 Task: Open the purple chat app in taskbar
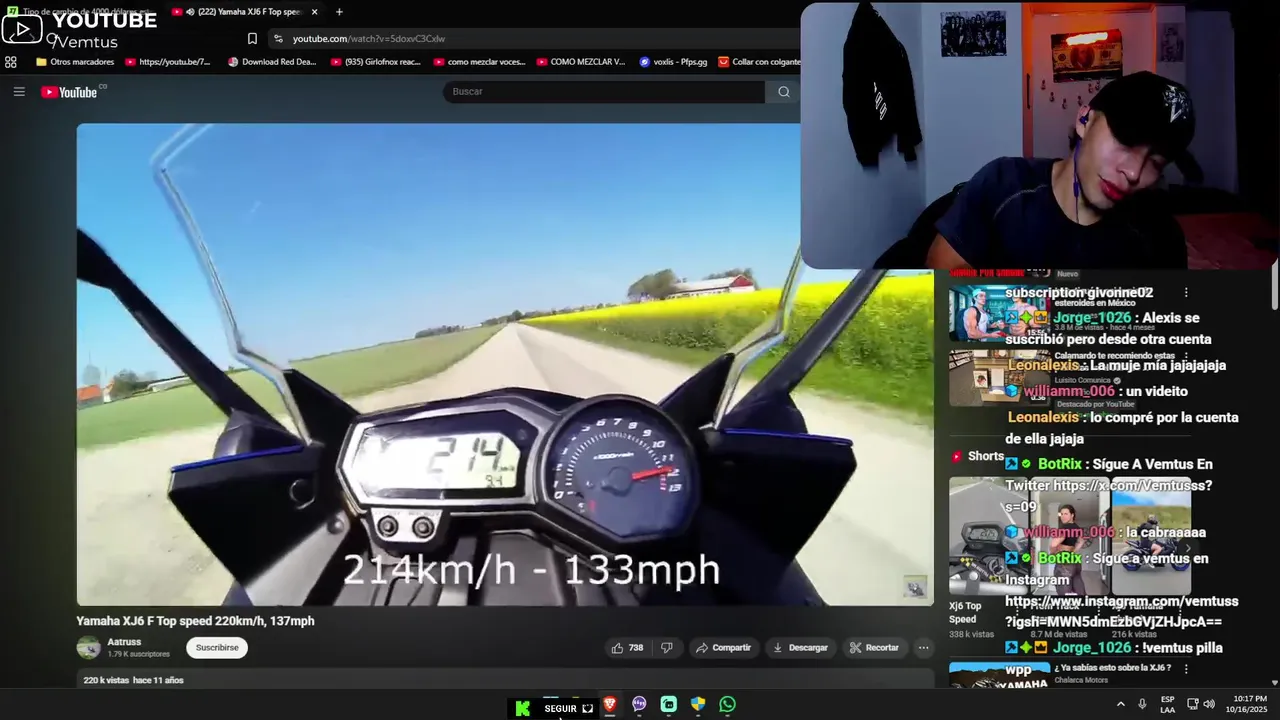coord(639,704)
